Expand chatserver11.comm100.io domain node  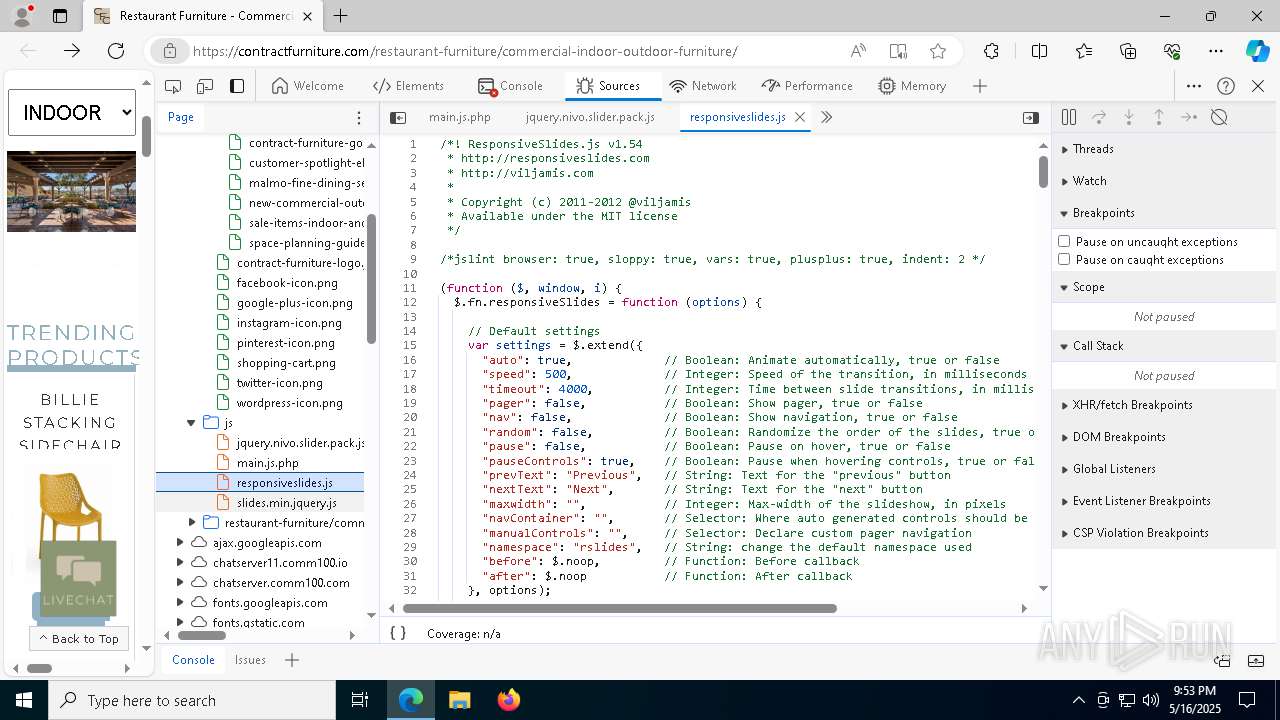180,563
